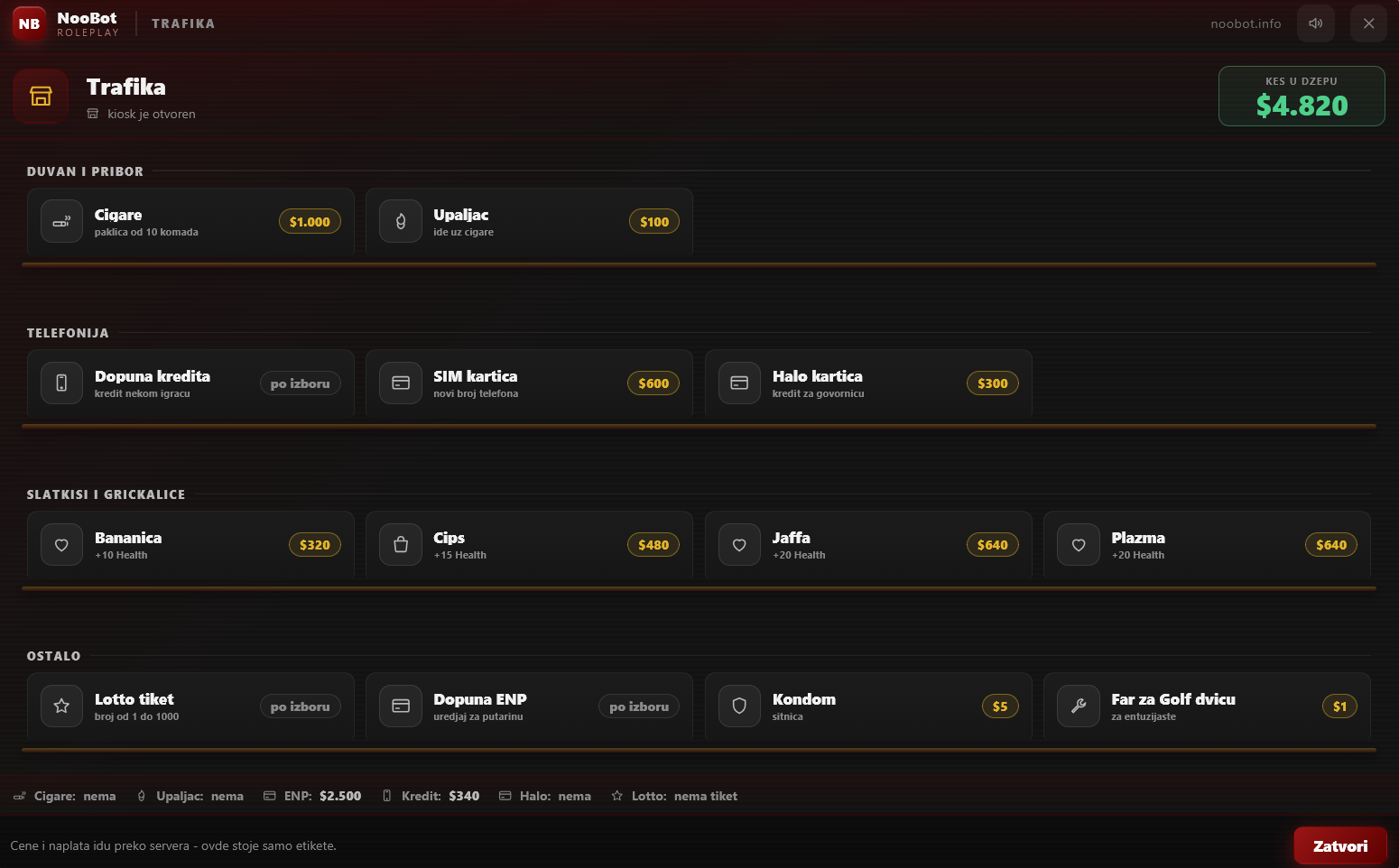
Task: Open po izboru option for Lotto tiket
Action: coord(300,706)
